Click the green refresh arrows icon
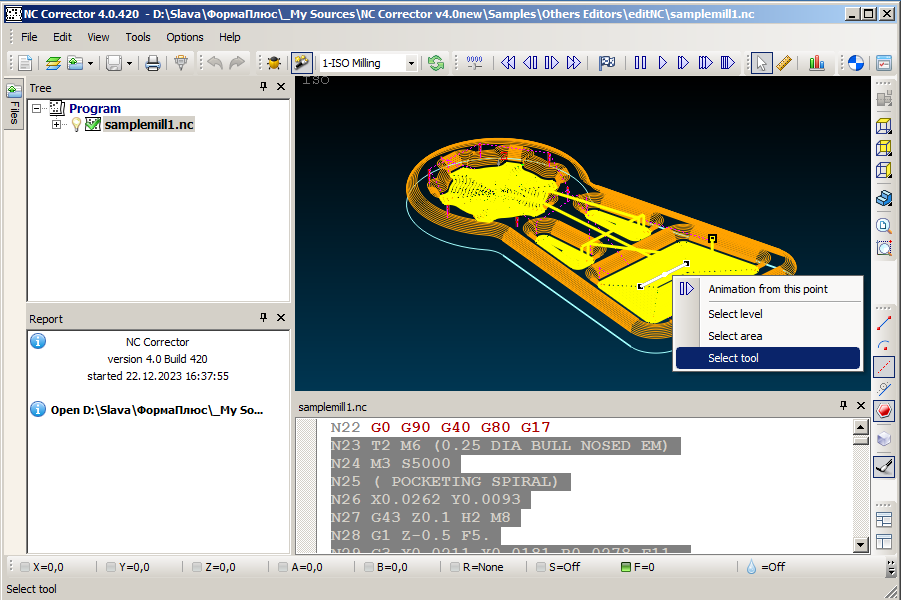The image size is (901, 600). click(436, 63)
